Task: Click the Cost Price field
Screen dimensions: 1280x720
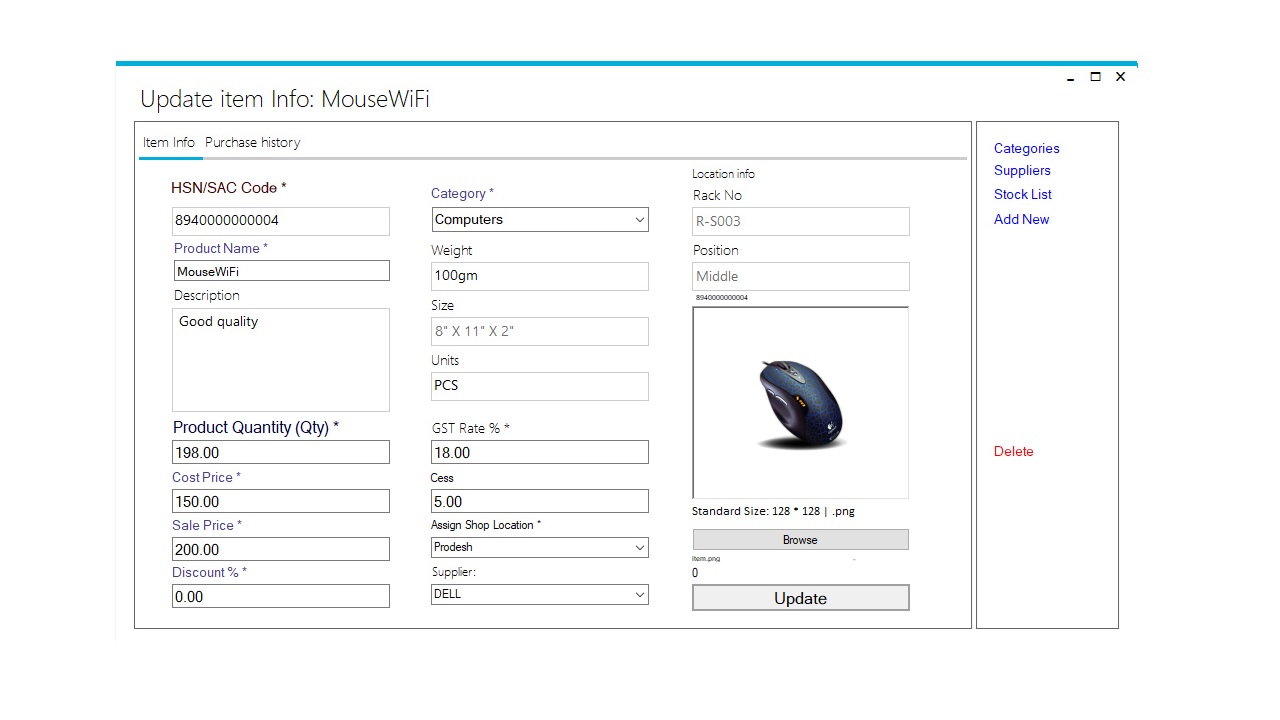Action: tap(281, 501)
